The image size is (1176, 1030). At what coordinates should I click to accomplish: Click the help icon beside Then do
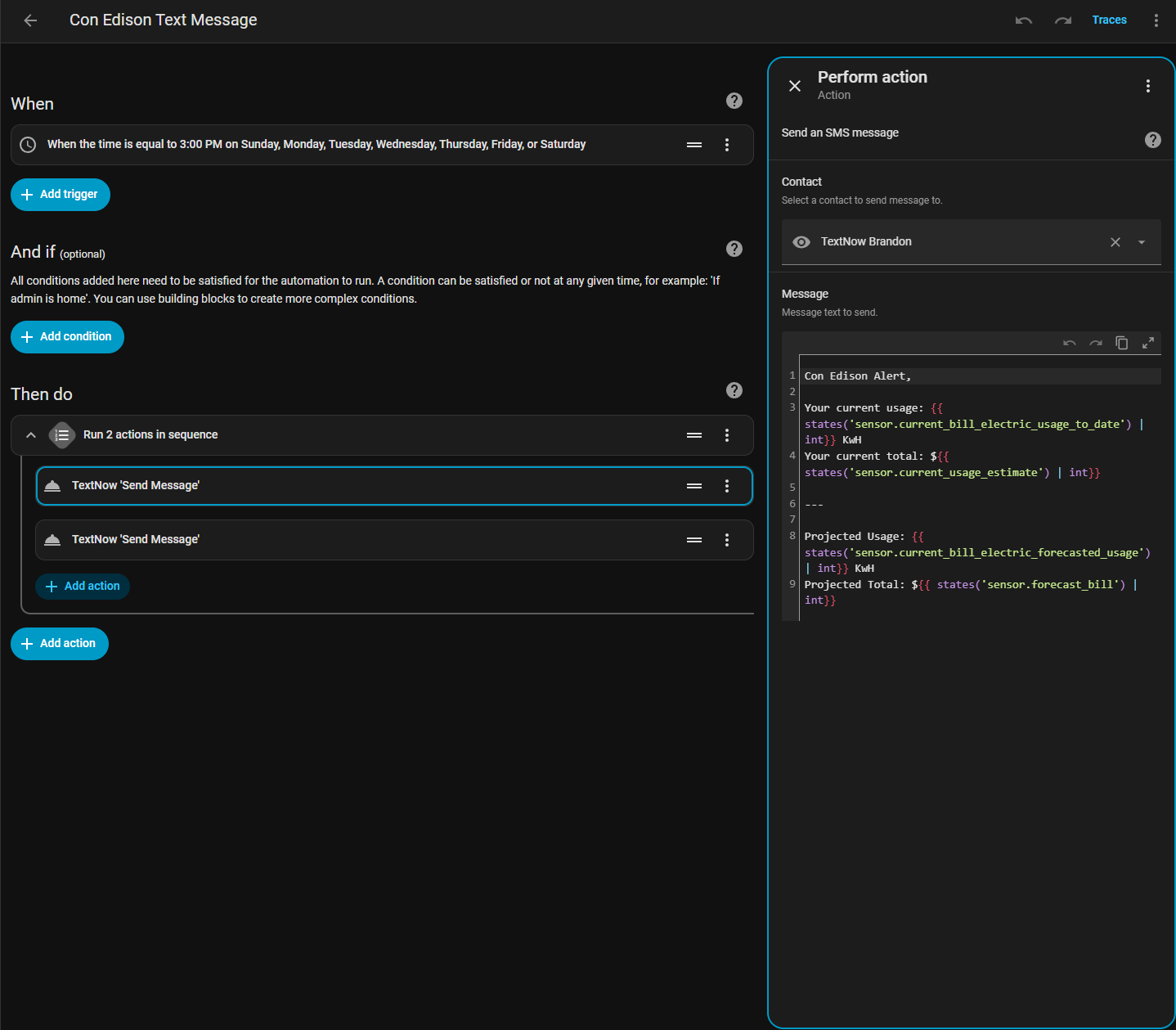pos(734,390)
